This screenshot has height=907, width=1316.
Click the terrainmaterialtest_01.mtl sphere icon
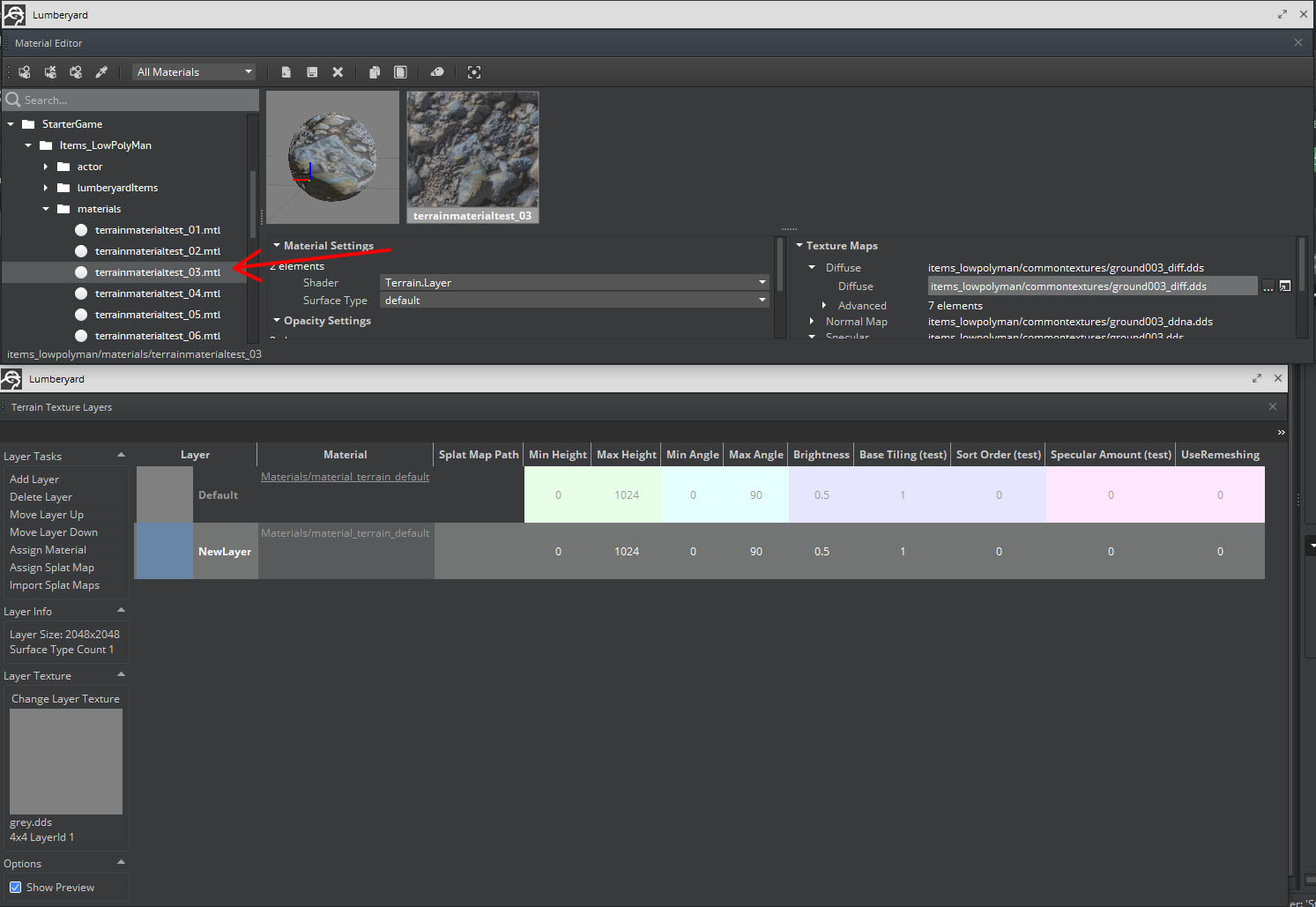coord(81,230)
